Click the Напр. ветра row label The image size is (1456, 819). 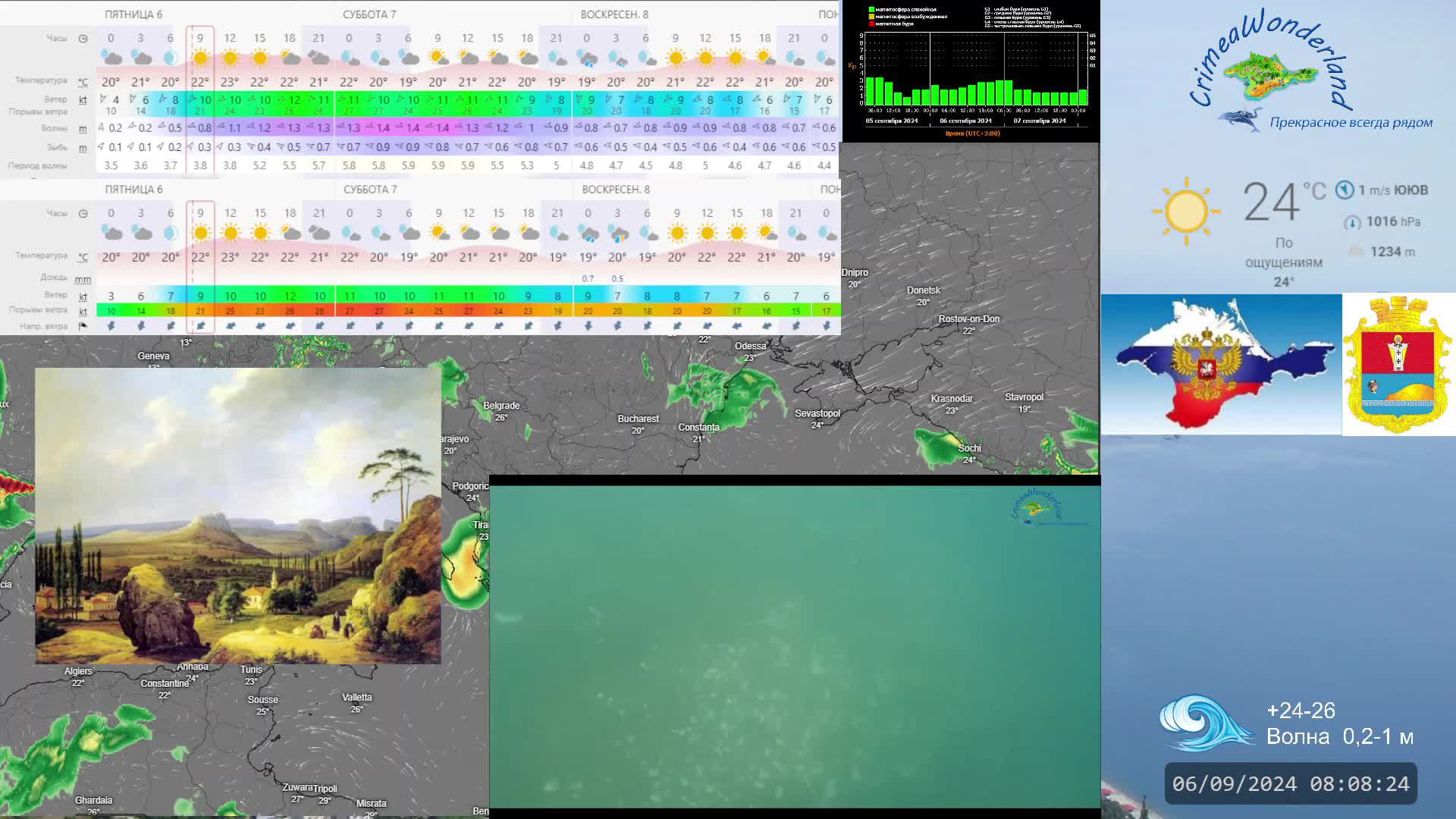pos(43,326)
